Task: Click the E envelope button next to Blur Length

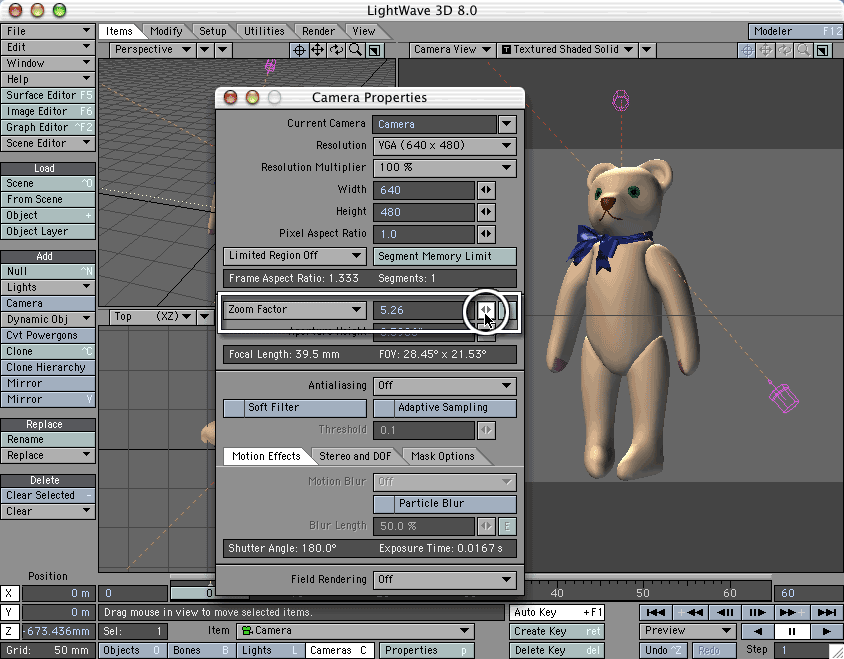Action: pos(507,526)
